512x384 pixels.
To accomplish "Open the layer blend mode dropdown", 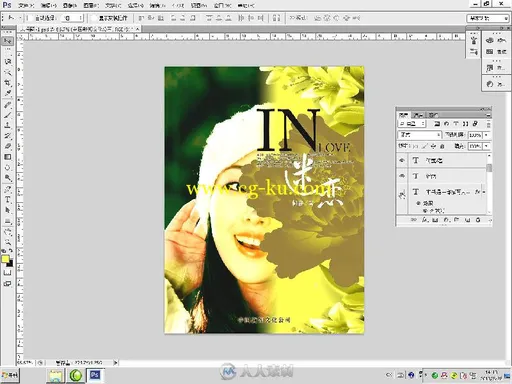I will tap(419, 135).
